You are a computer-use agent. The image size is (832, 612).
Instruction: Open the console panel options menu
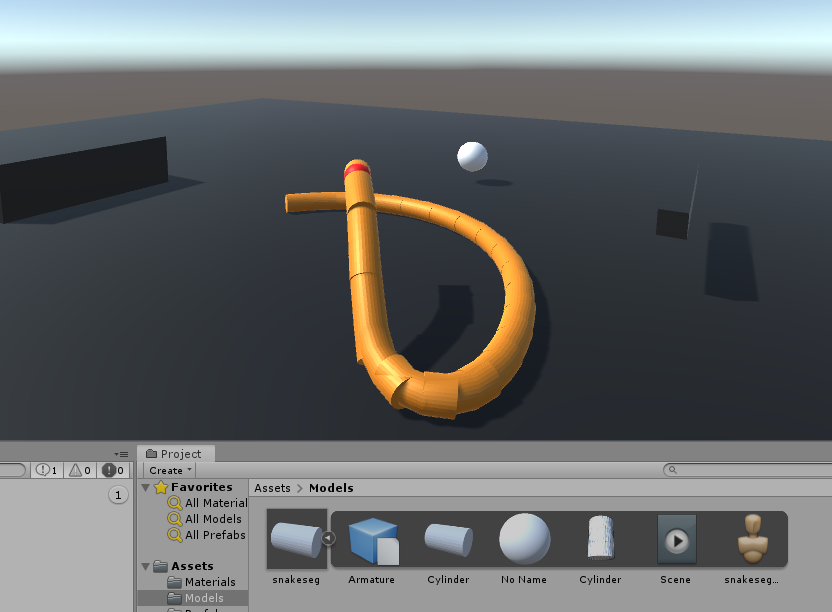coord(122,454)
